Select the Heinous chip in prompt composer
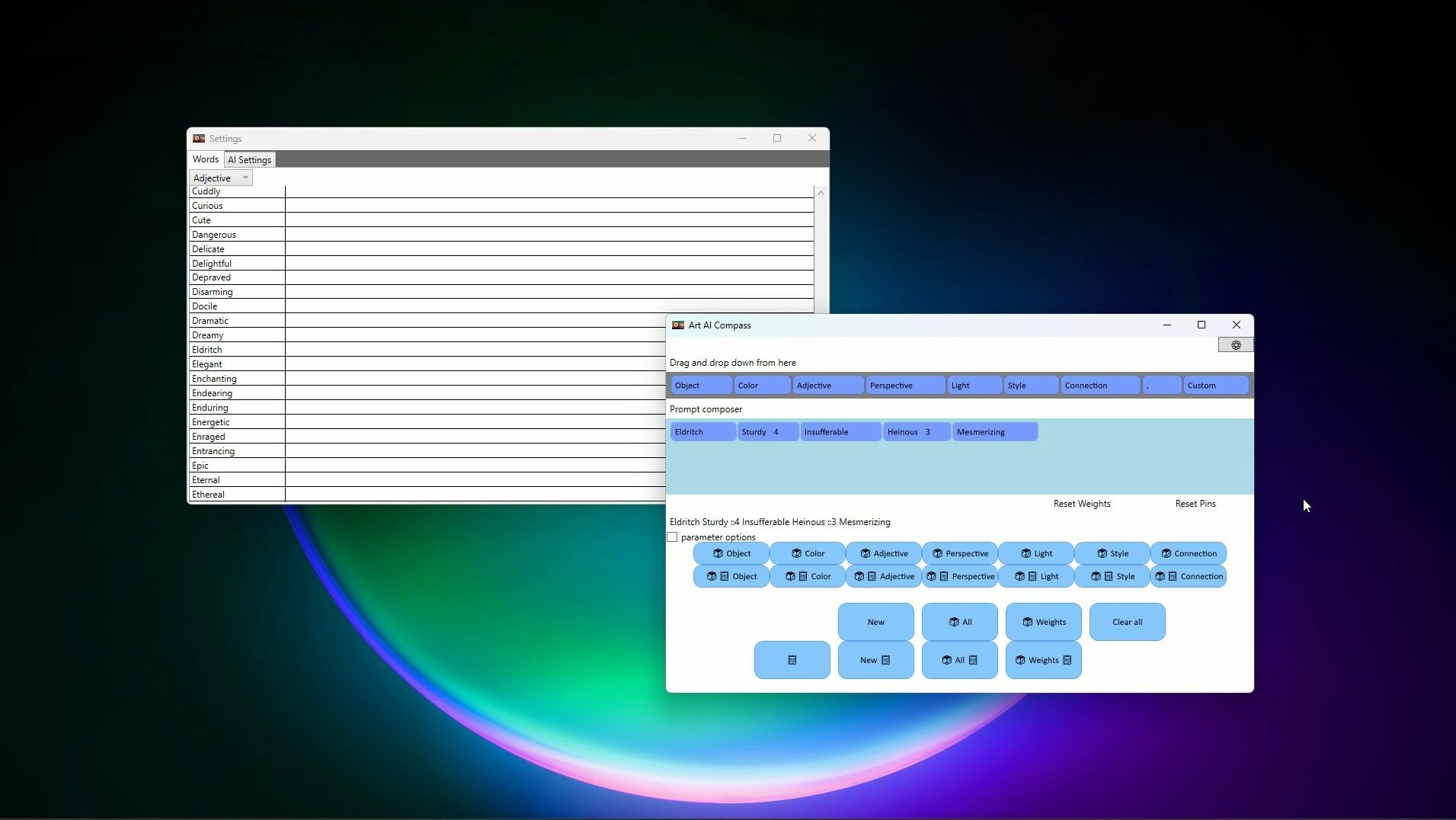 (x=915, y=432)
